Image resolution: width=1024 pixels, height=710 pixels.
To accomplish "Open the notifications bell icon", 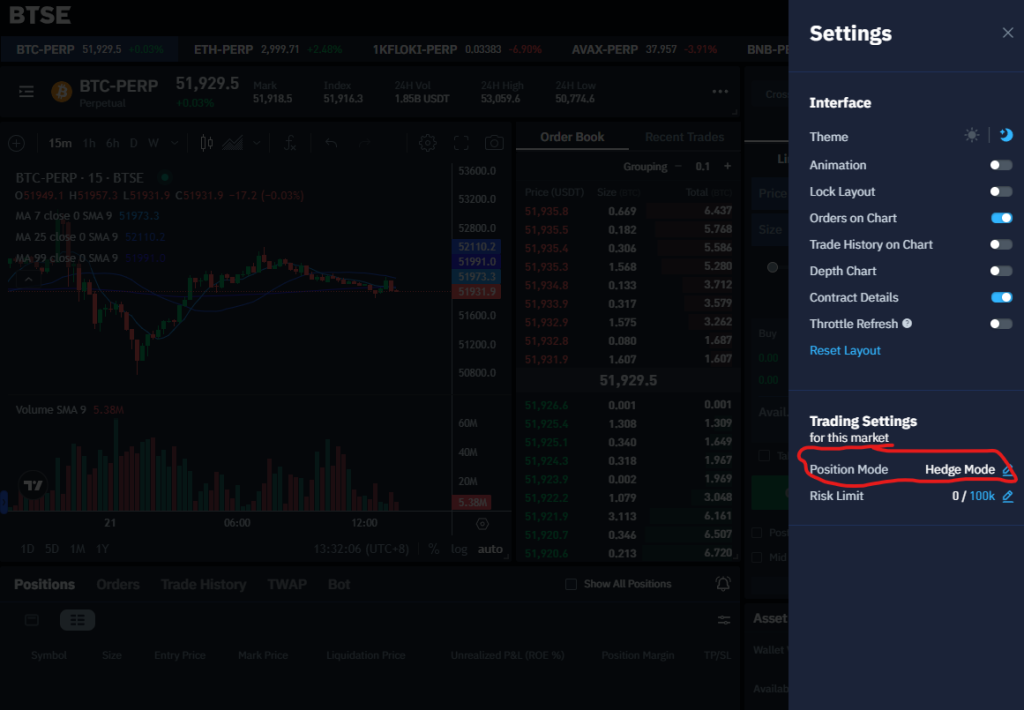I will (722, 584).
